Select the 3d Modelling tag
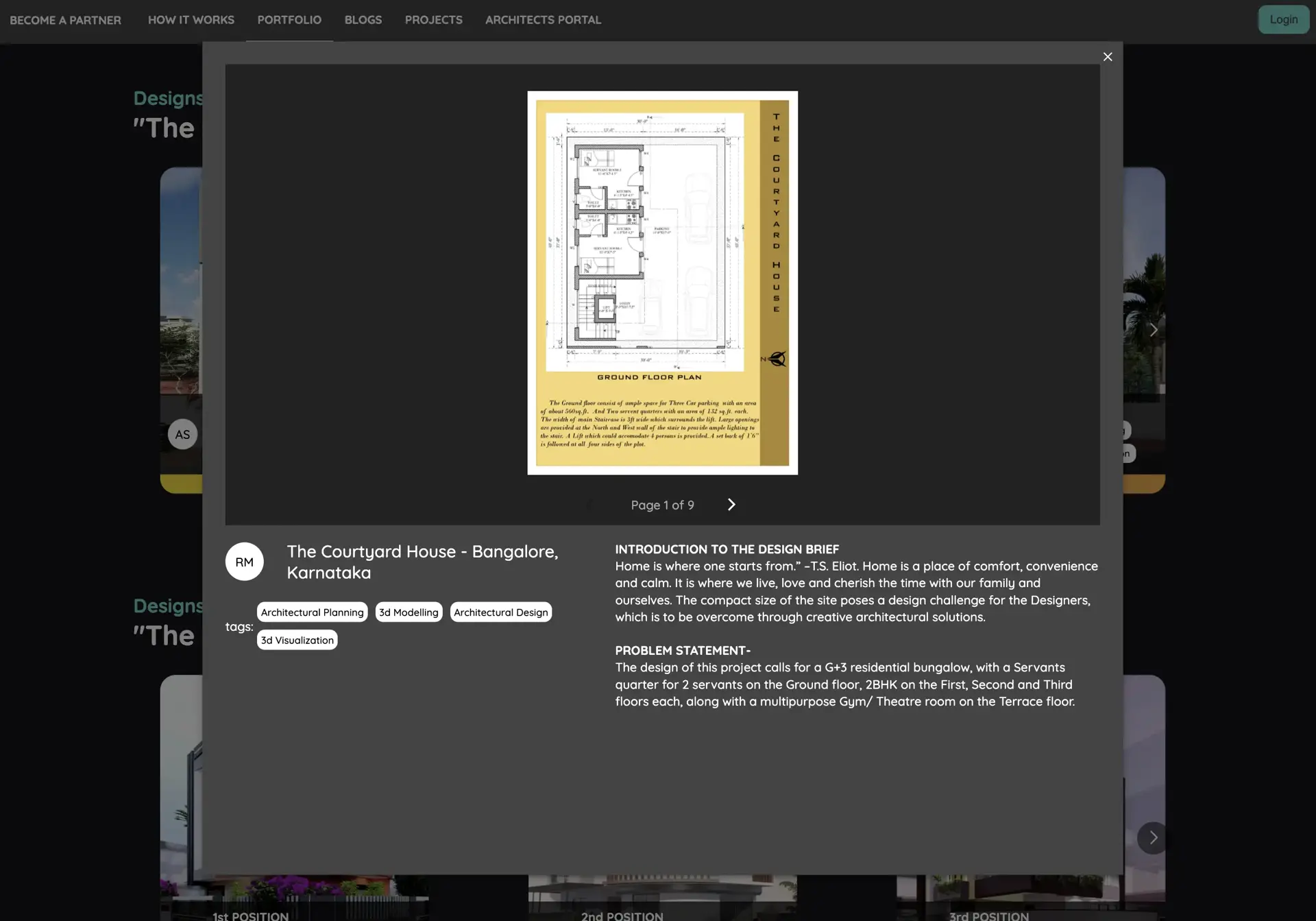Screen dimensions: 1316x921 coord(409,612)
